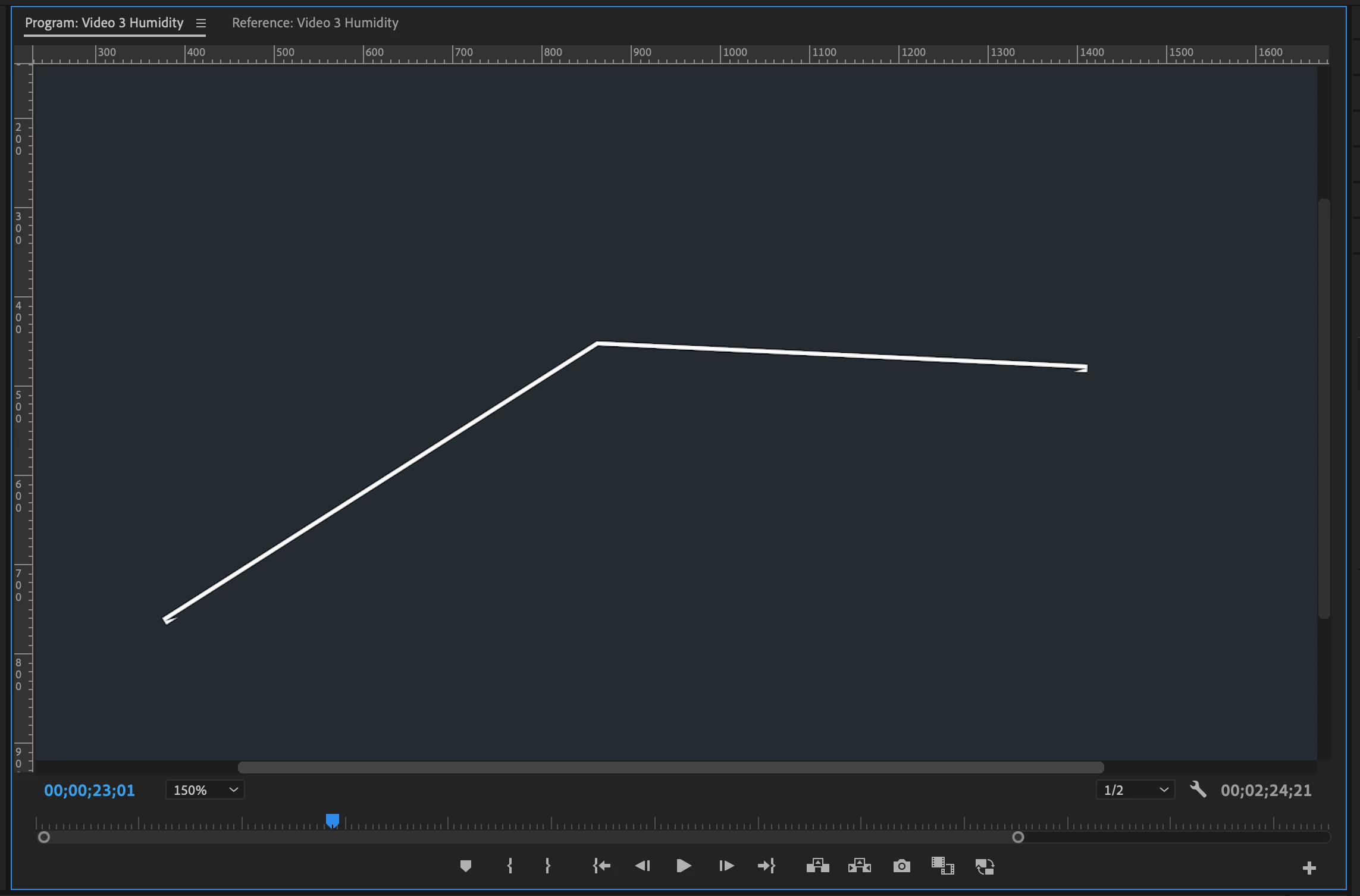
Task: Click the Extract button
Action: point(859,866)
